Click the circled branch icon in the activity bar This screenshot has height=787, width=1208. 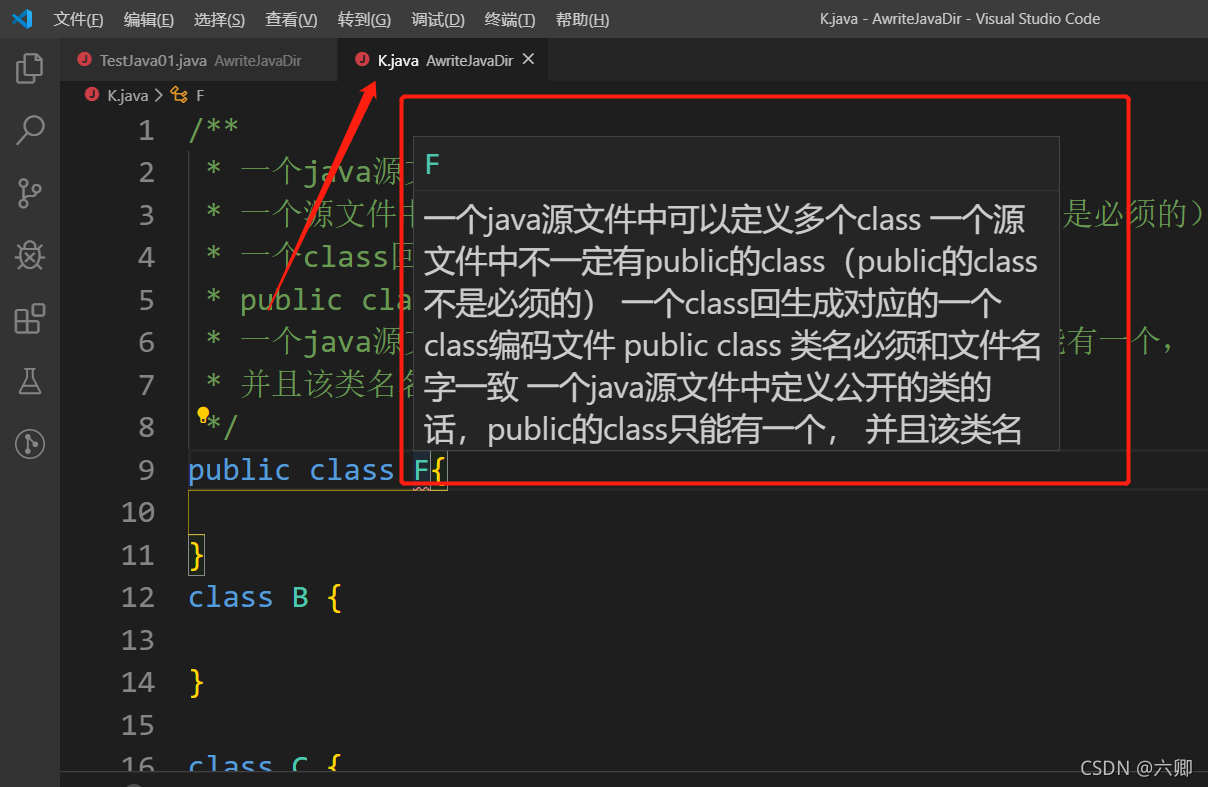(x=29, y=444)
